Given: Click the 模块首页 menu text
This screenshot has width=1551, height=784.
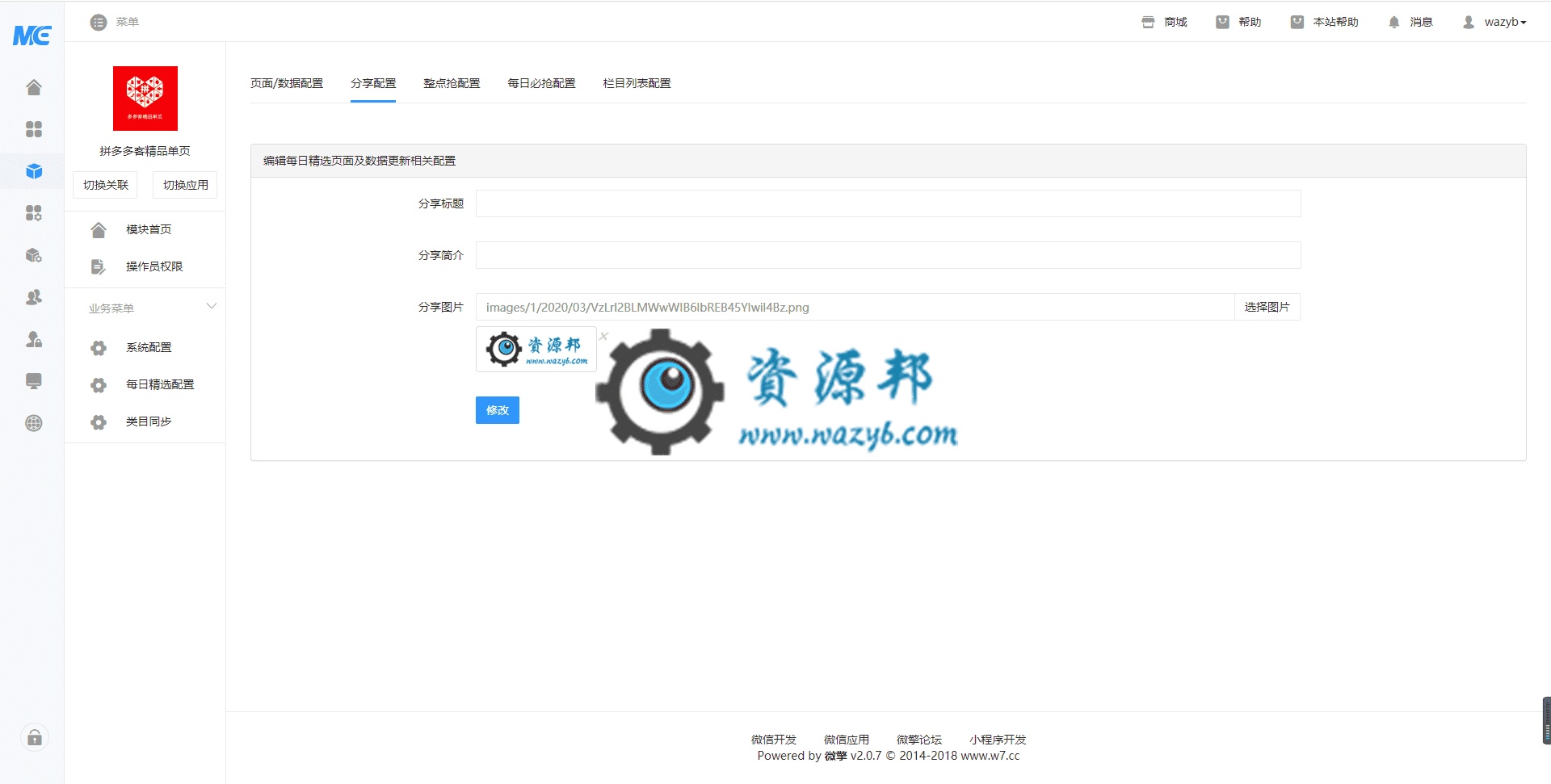Looking at the screenshot, I should (x=149, y=229).
